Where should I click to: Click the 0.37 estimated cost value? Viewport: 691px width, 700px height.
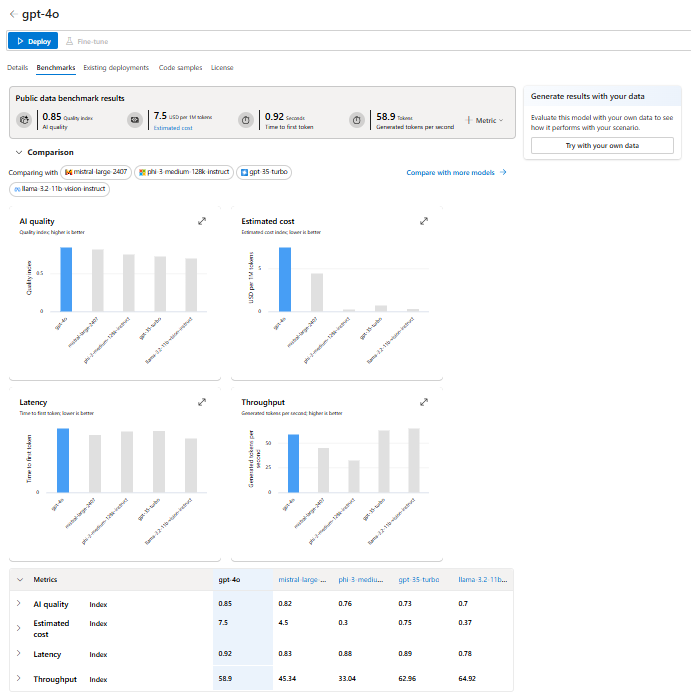tap(465, 623)
